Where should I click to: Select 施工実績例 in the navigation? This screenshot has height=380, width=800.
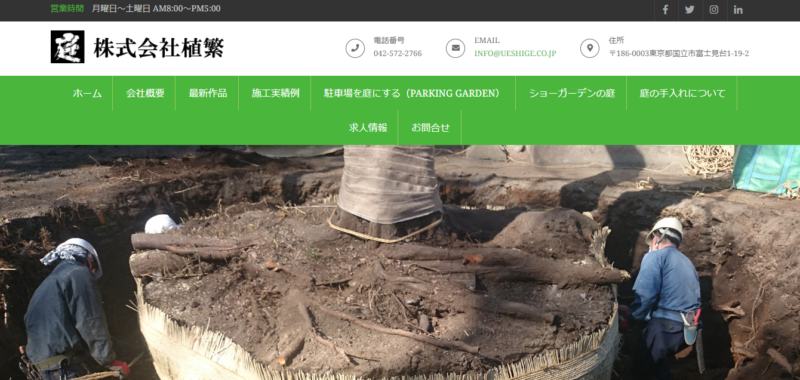tap(276, 93)
